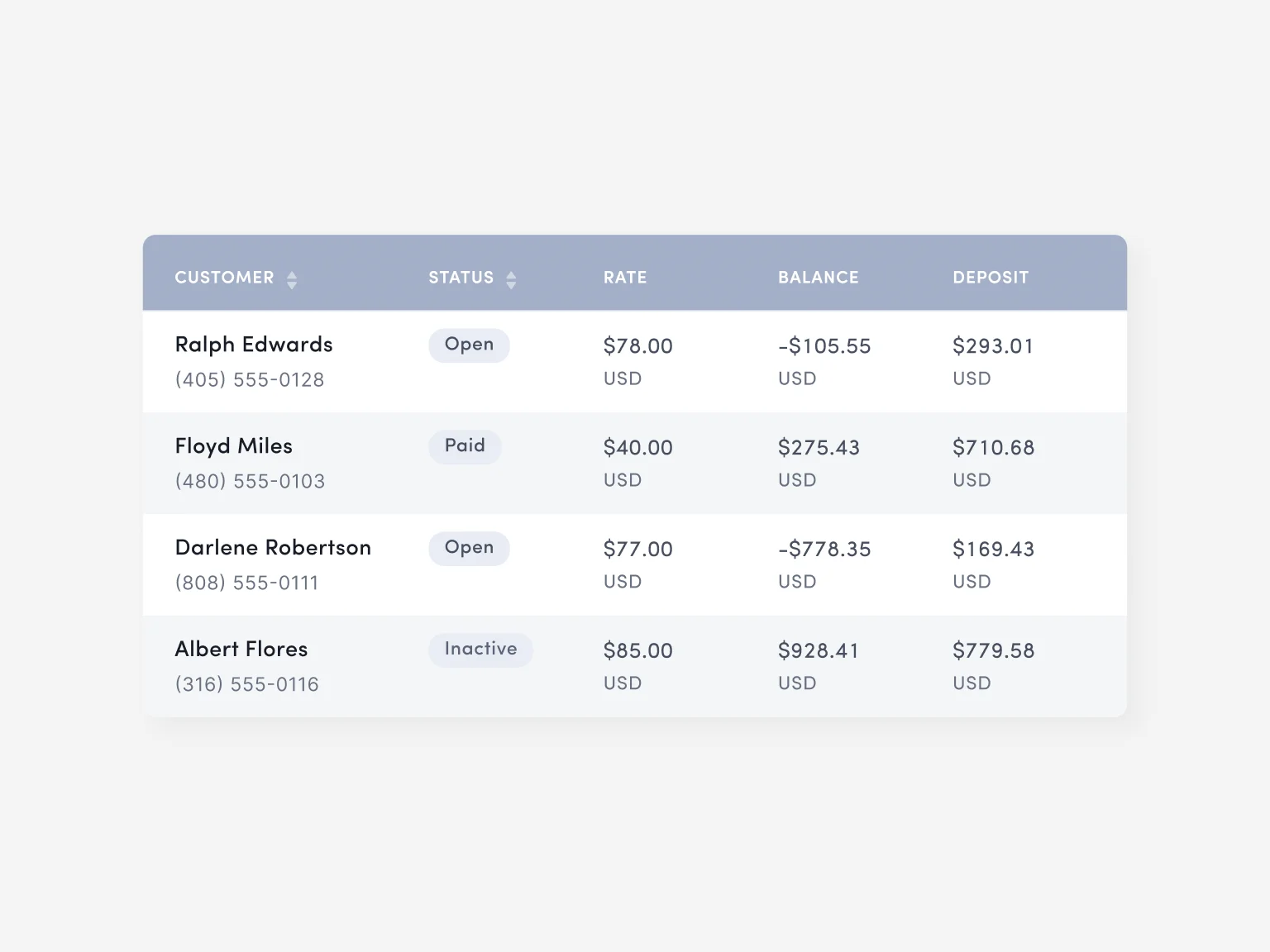The height and width of the screenshot is (952, 1270).
Task: Click the phone number (405) 555-0128
Action: [x=249, y=379]
